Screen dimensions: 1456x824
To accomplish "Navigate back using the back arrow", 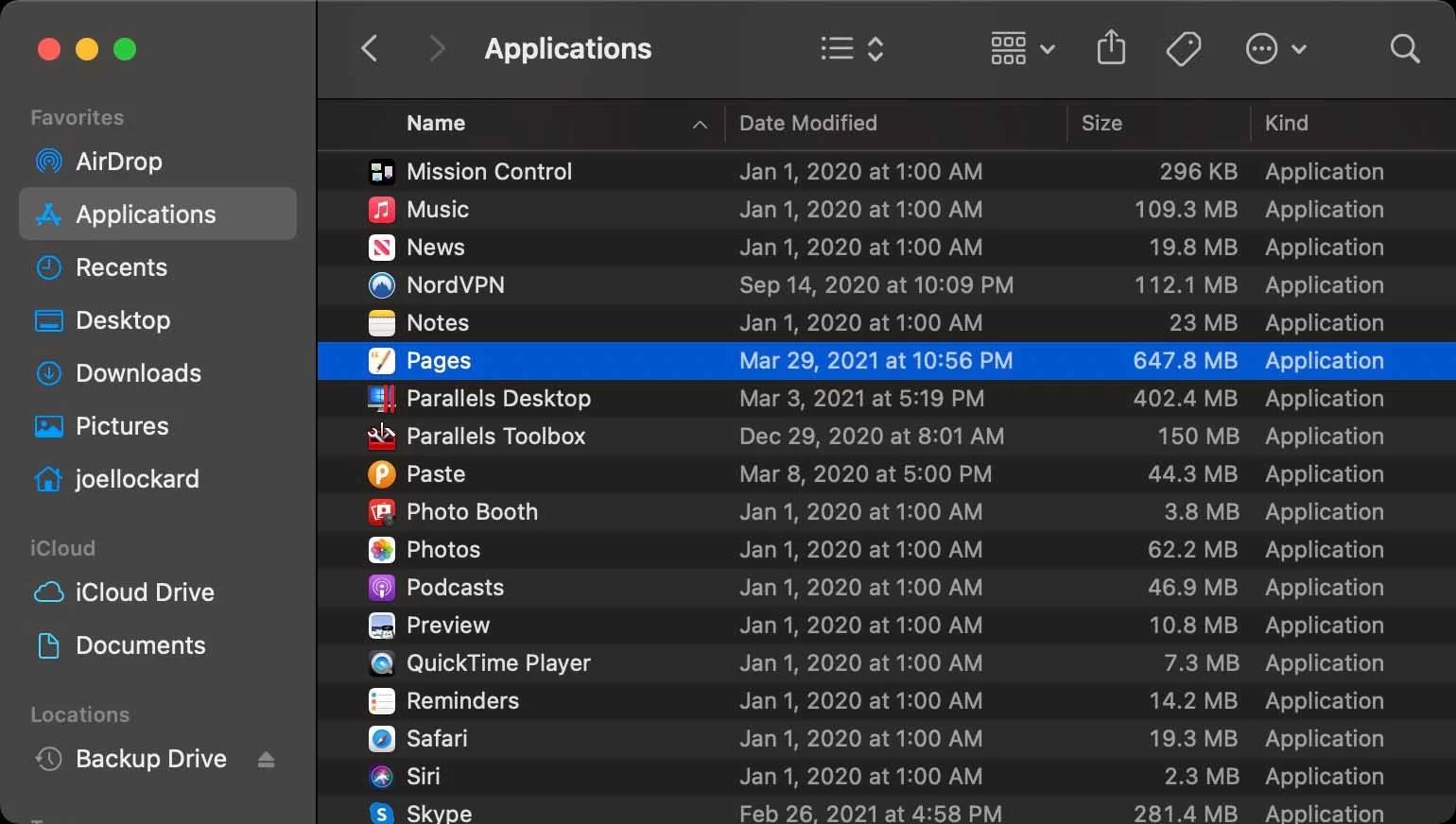I will [370, 48].
